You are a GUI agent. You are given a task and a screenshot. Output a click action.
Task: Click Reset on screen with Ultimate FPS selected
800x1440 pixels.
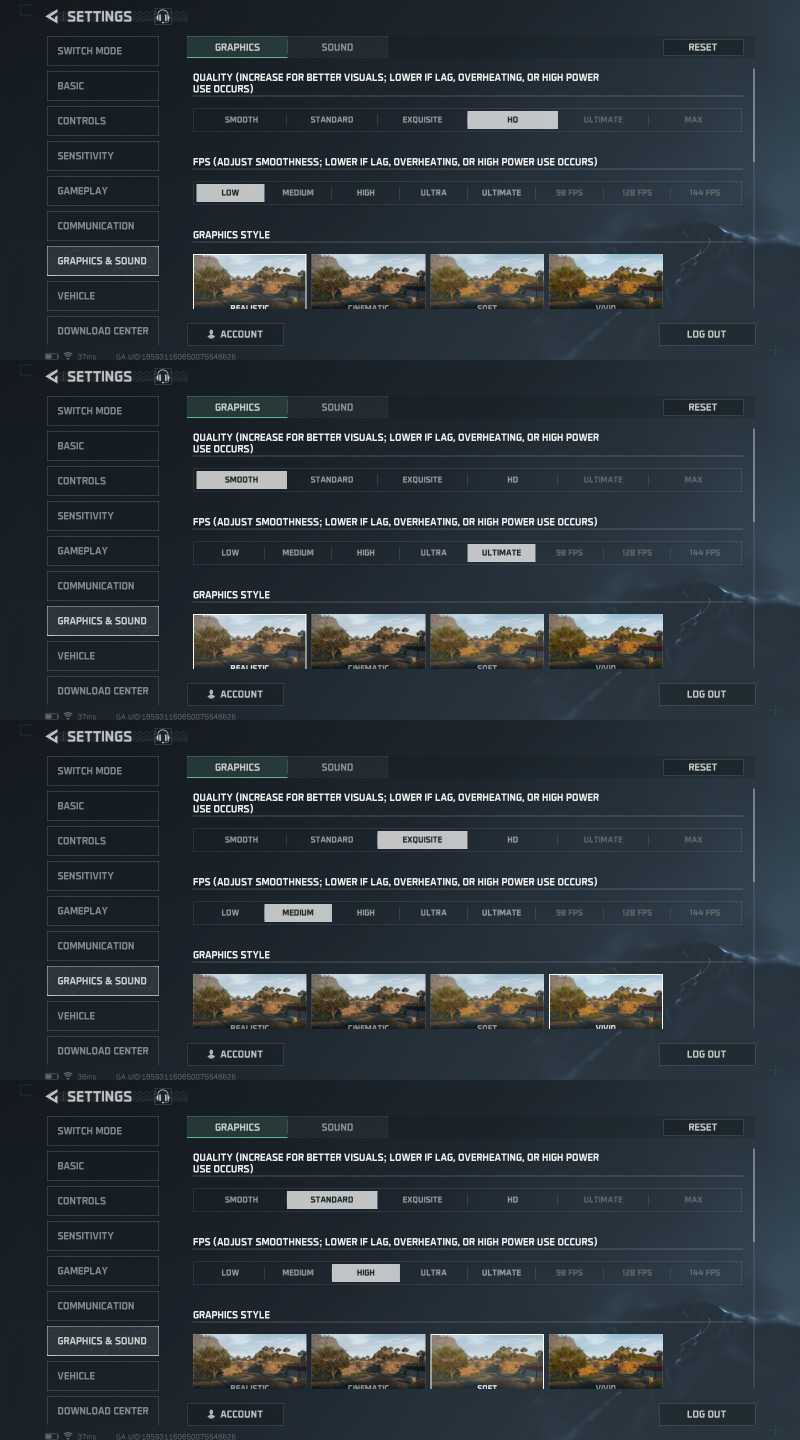pyautogui.click(x=703, y=407)
